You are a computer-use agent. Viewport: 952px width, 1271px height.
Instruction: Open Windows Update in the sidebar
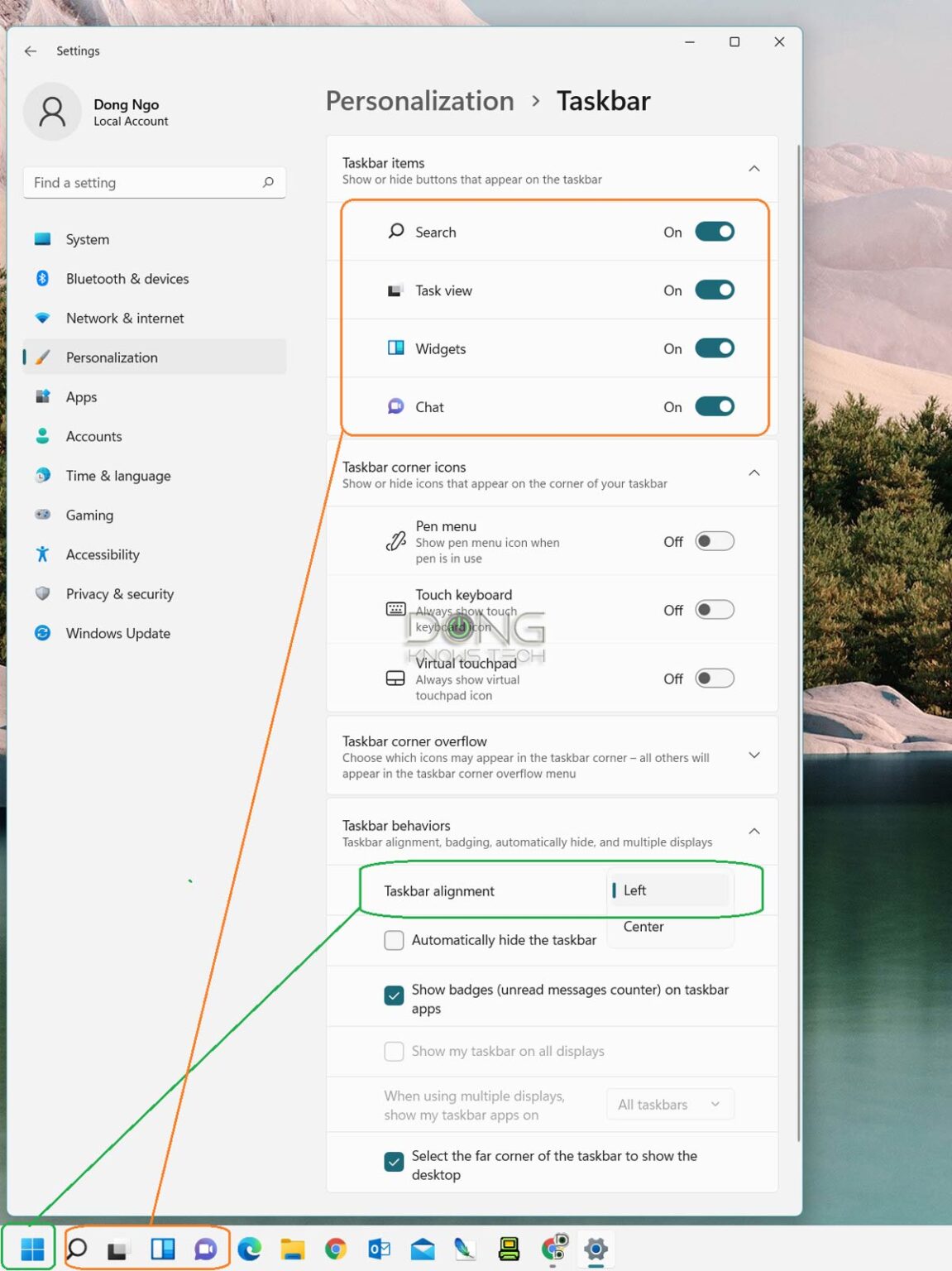pos(117,633)
